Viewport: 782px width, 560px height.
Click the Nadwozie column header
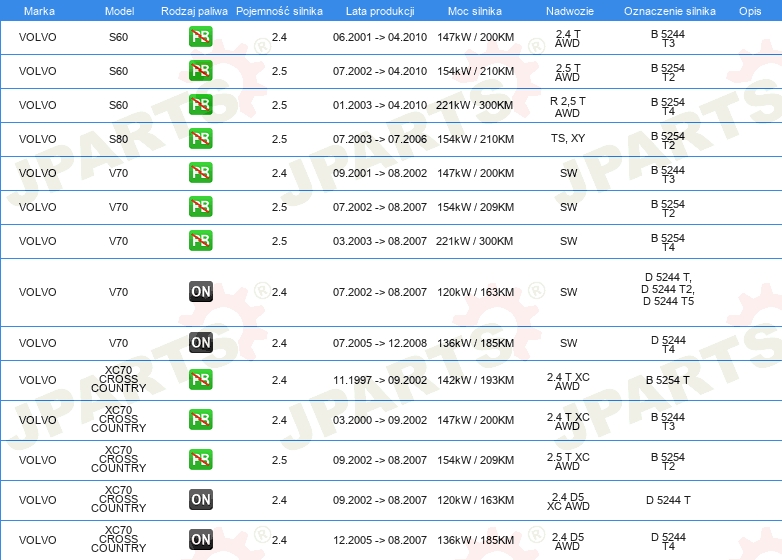(x=570, y=11)
